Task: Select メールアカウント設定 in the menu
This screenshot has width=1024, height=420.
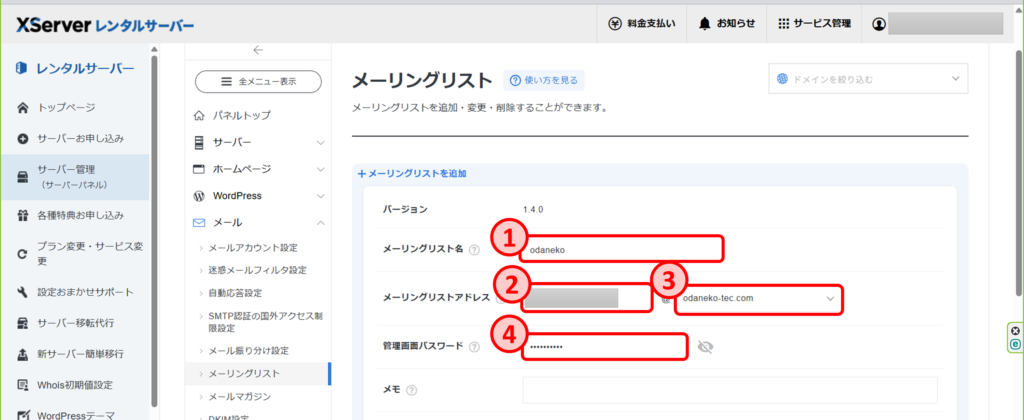Action: (252, 247)
